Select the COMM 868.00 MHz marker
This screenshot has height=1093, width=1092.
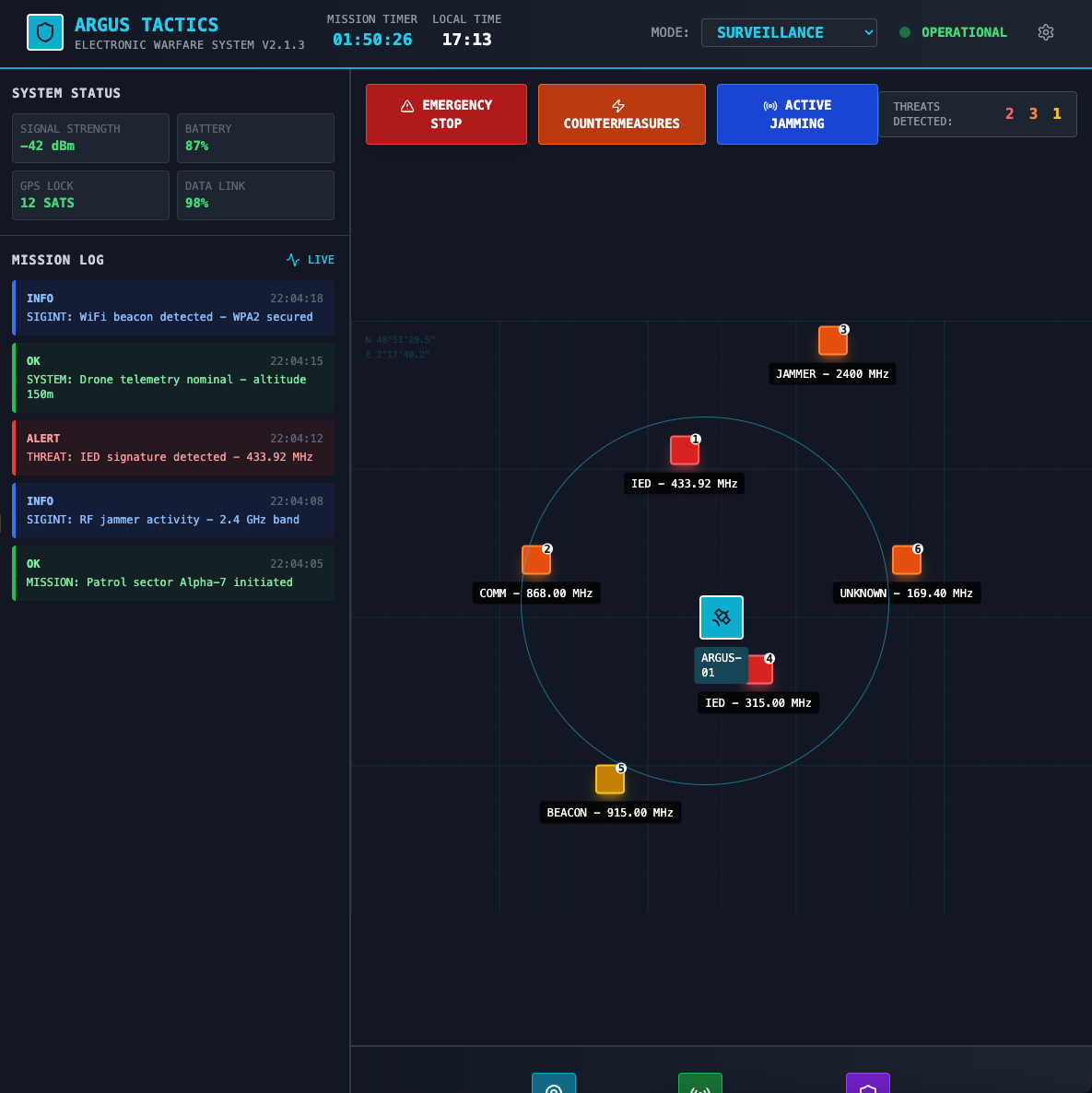535,559
